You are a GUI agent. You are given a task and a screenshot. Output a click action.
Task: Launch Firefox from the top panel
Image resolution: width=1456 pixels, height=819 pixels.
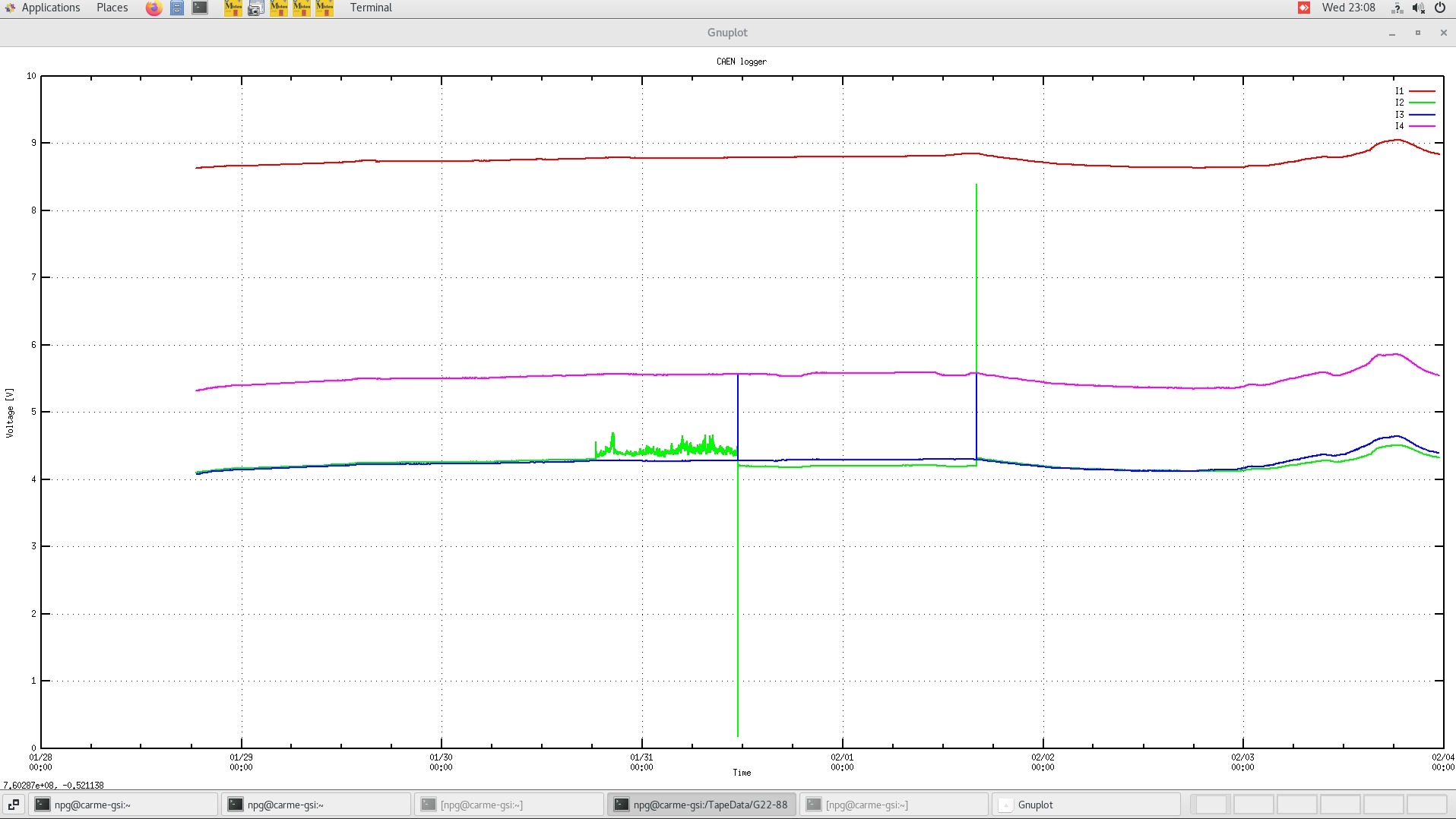tap(154, 8)
